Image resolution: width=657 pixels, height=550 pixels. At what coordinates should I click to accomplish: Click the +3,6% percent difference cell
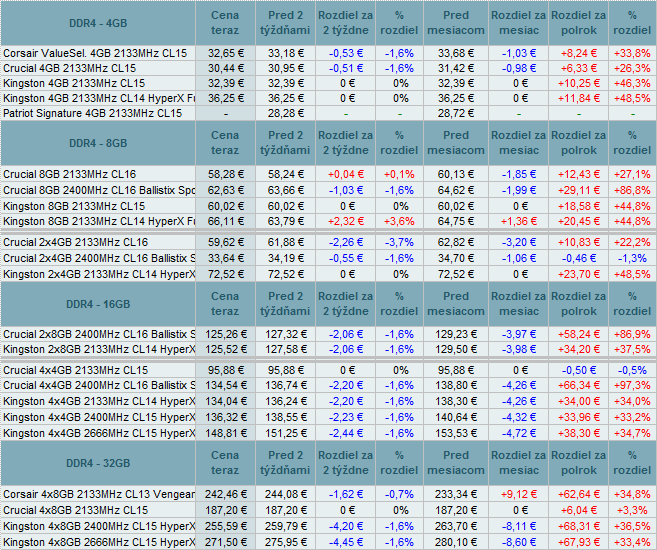(399, 221)
